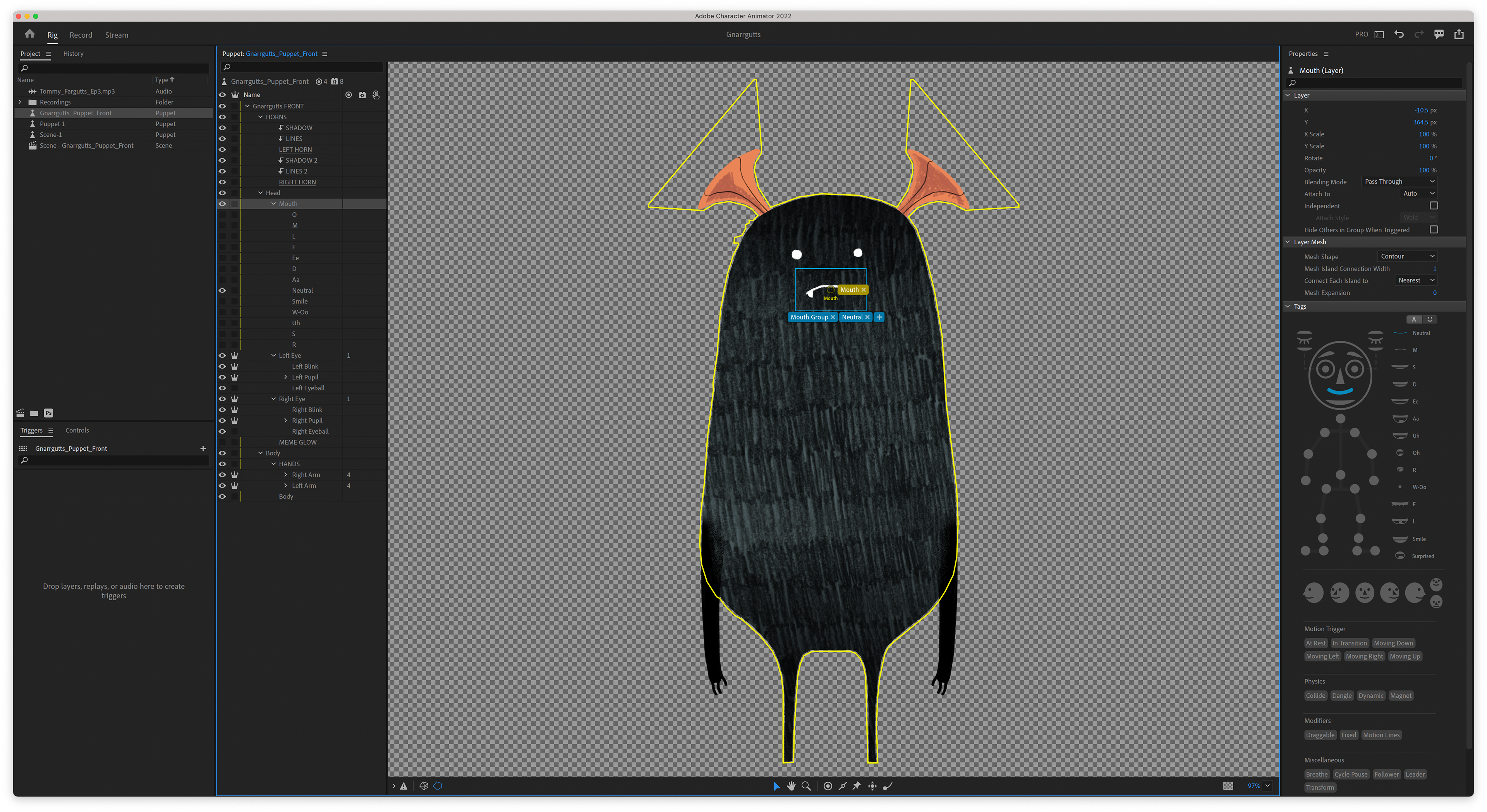Apply the Breathe miscellaneous tag
The image size is (1487, 812).
coord(1317,774)
